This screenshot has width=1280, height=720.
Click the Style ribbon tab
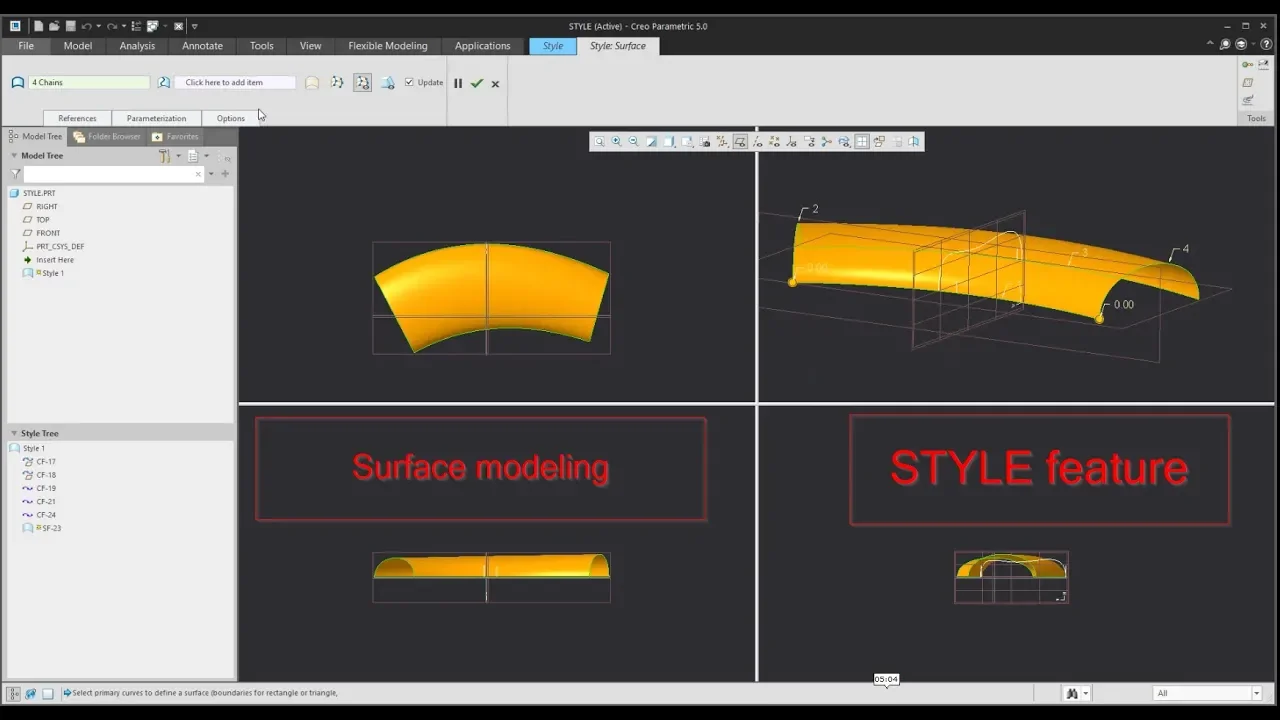[553, 46]
